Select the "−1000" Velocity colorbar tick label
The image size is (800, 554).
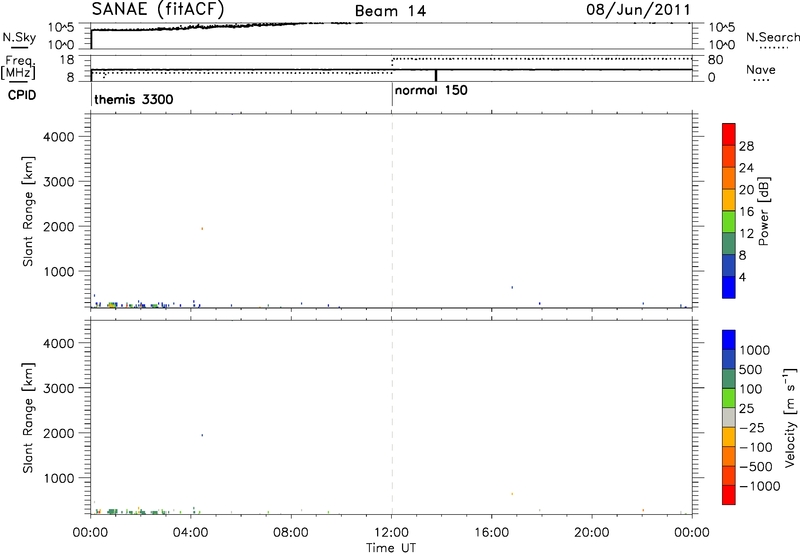pyautogui.click(x=759, y=486)
